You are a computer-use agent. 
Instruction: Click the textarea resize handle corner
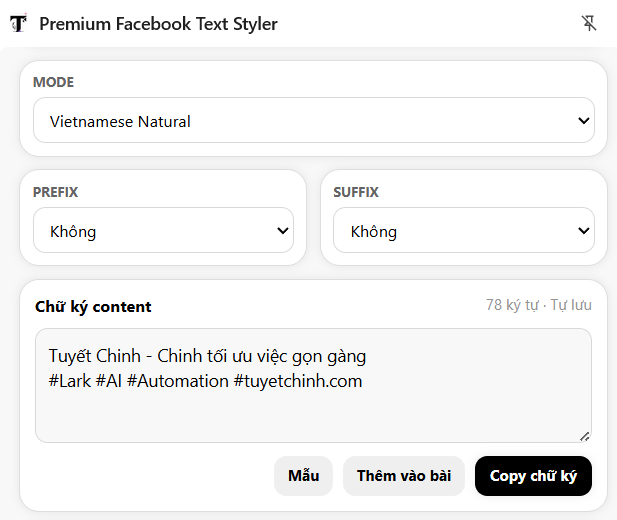click(x=585, y=436)
